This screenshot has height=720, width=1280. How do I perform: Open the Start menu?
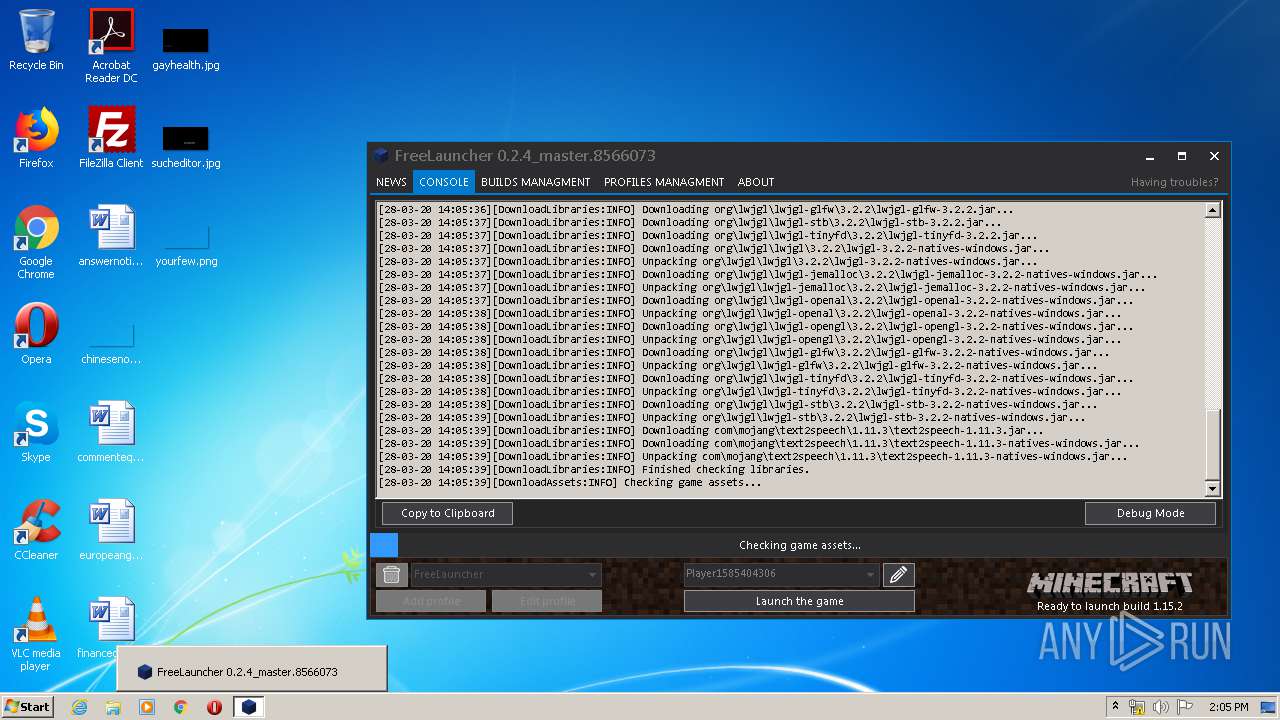click(27, 707)
